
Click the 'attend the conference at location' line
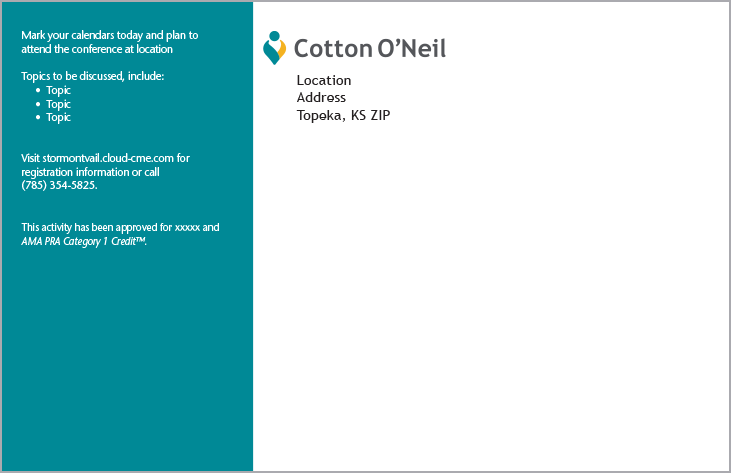pyautogui.click(x=97, y=49)
